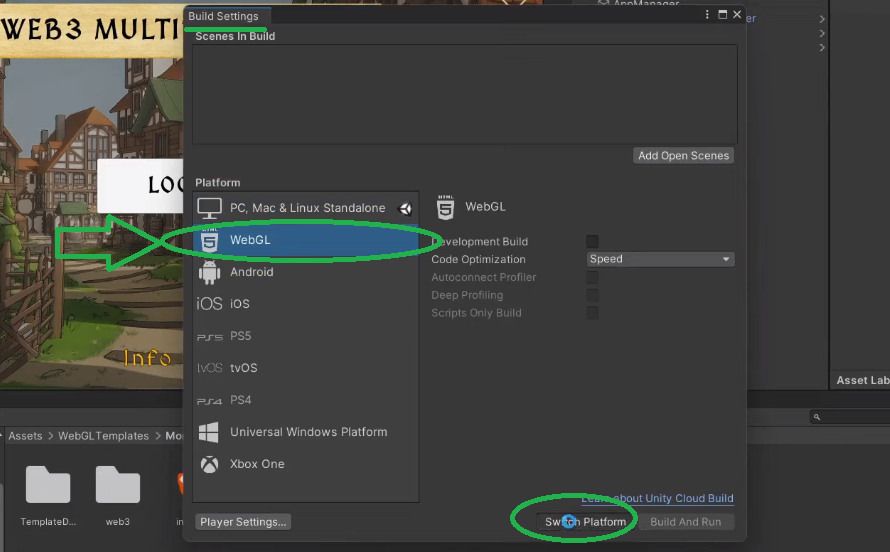Click the Info text in game view
This screenshot has width=890, height=552.
click(x=147, y=358)
